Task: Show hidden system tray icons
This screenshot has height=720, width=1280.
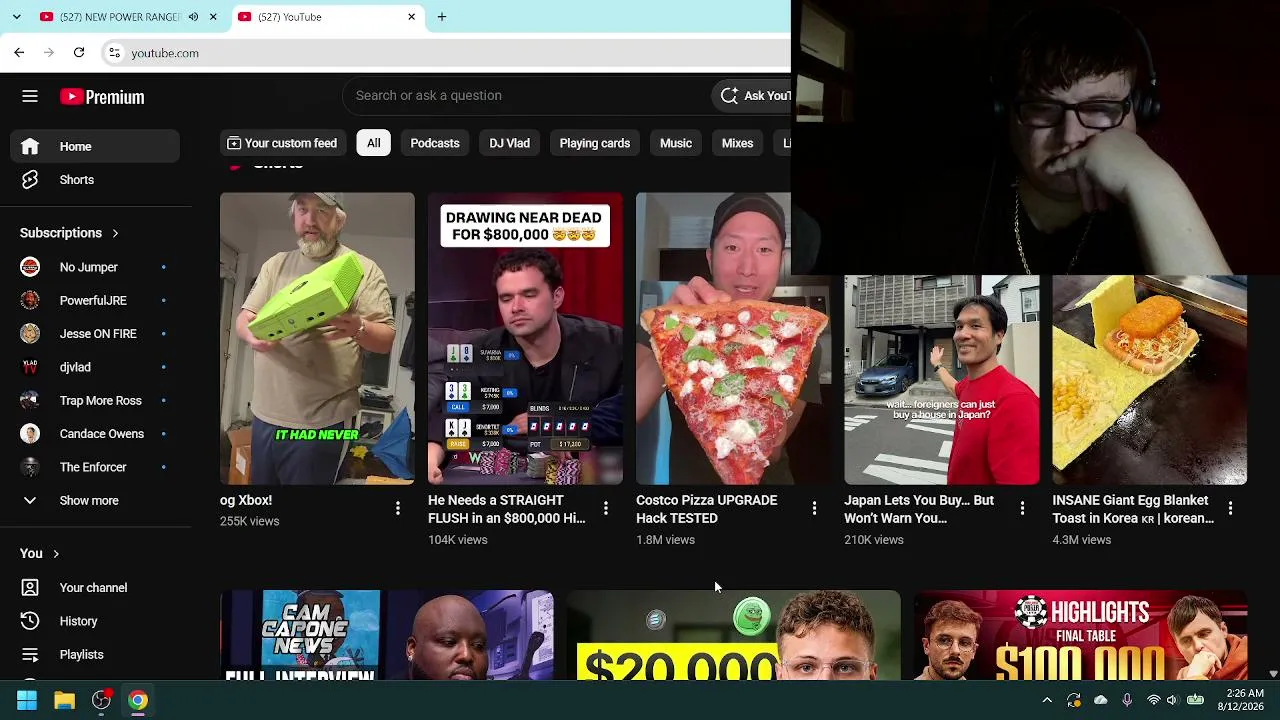Action: [x=1047, y=700]
